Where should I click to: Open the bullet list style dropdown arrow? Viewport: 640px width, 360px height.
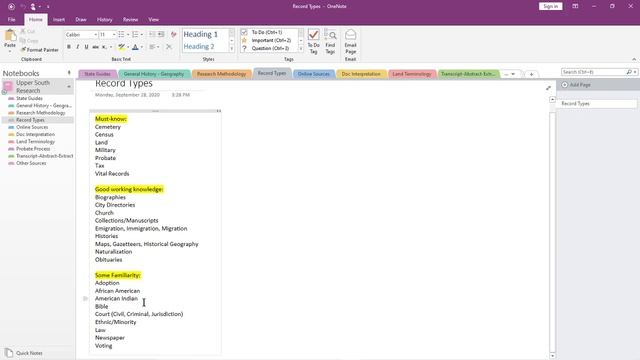coord(128,35)
